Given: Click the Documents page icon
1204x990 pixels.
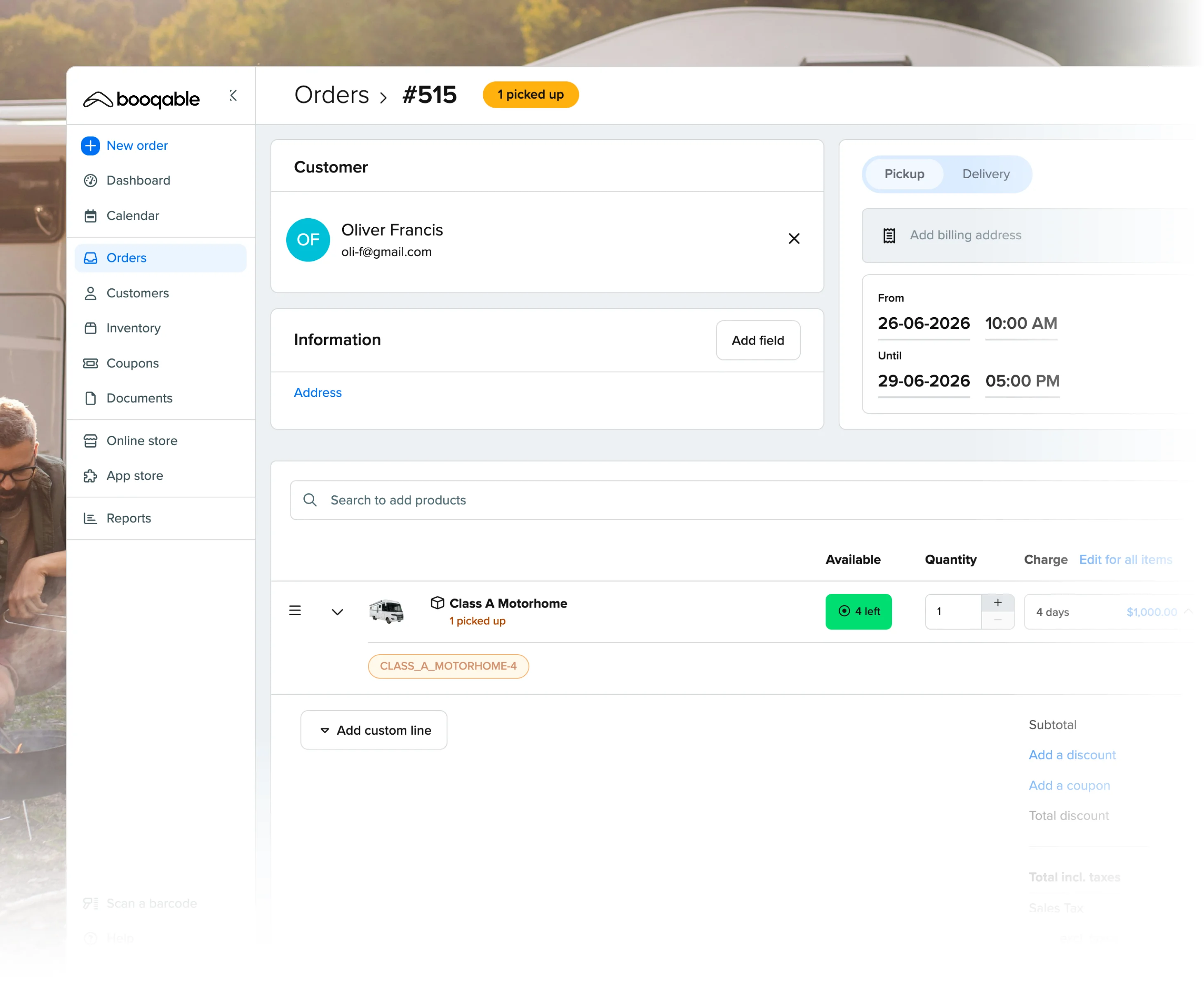Looking at the screenshot, I should pyautogui.click(x=90, y=398).
